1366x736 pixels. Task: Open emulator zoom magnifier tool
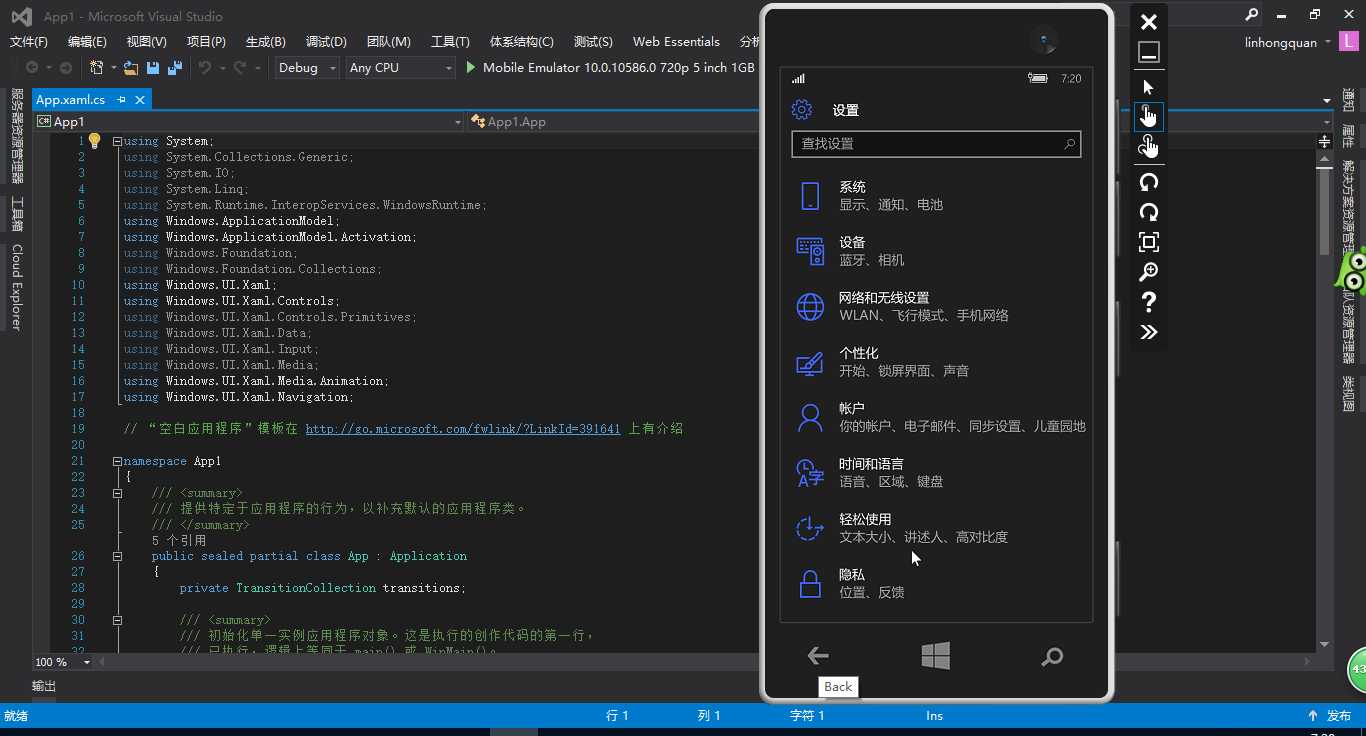pos(1149,272)
